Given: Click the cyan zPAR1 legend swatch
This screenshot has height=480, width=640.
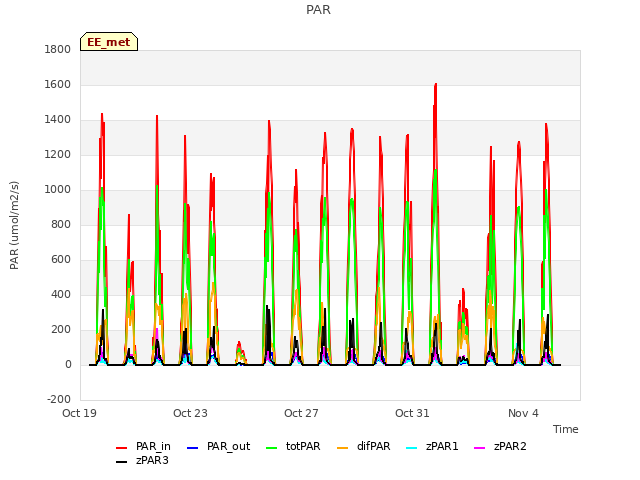Looking at the screenshot, I should point(412,448).
